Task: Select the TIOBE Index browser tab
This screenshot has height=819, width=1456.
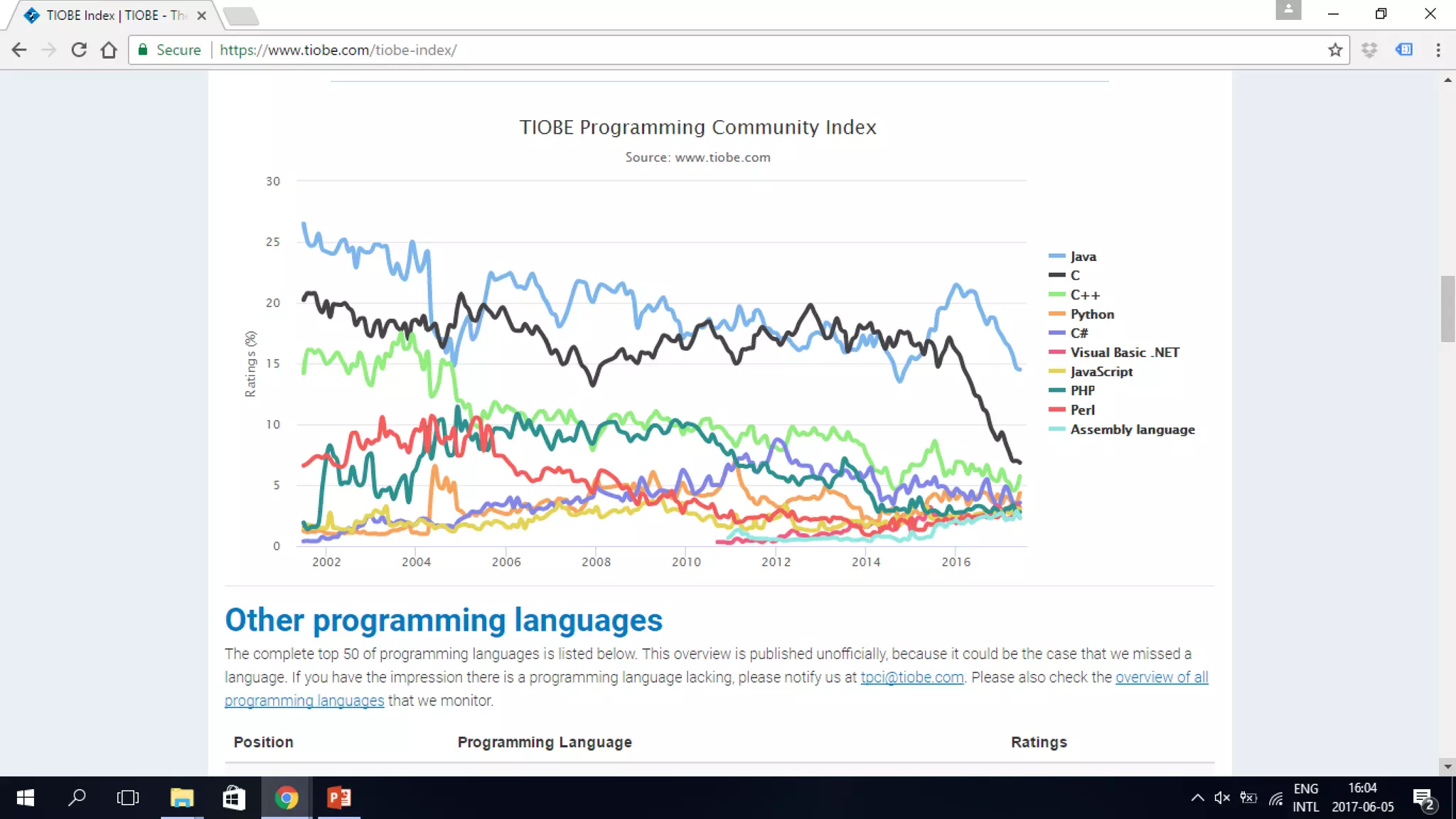Action: point(114,15)
